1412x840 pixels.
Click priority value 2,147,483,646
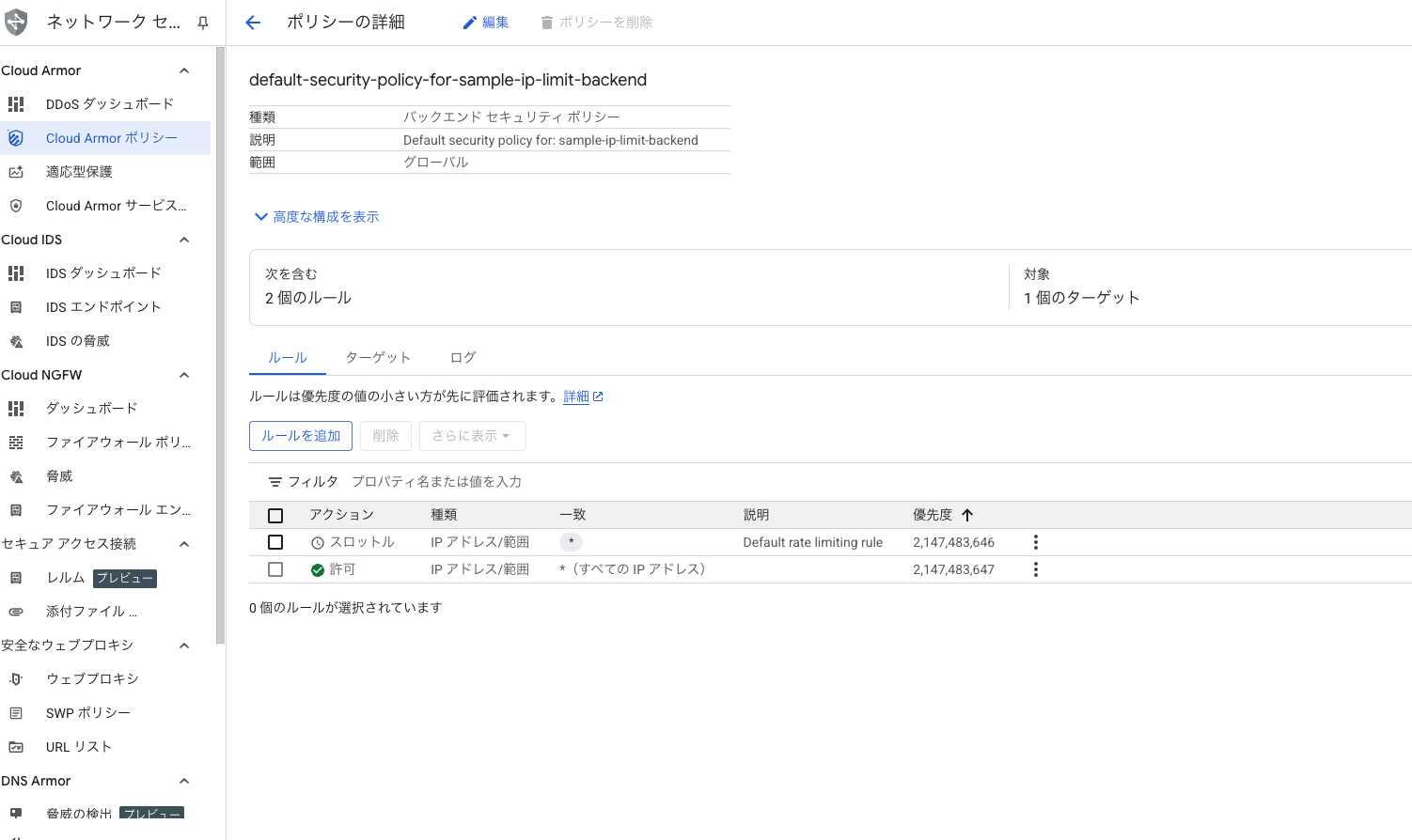(953, 542)
